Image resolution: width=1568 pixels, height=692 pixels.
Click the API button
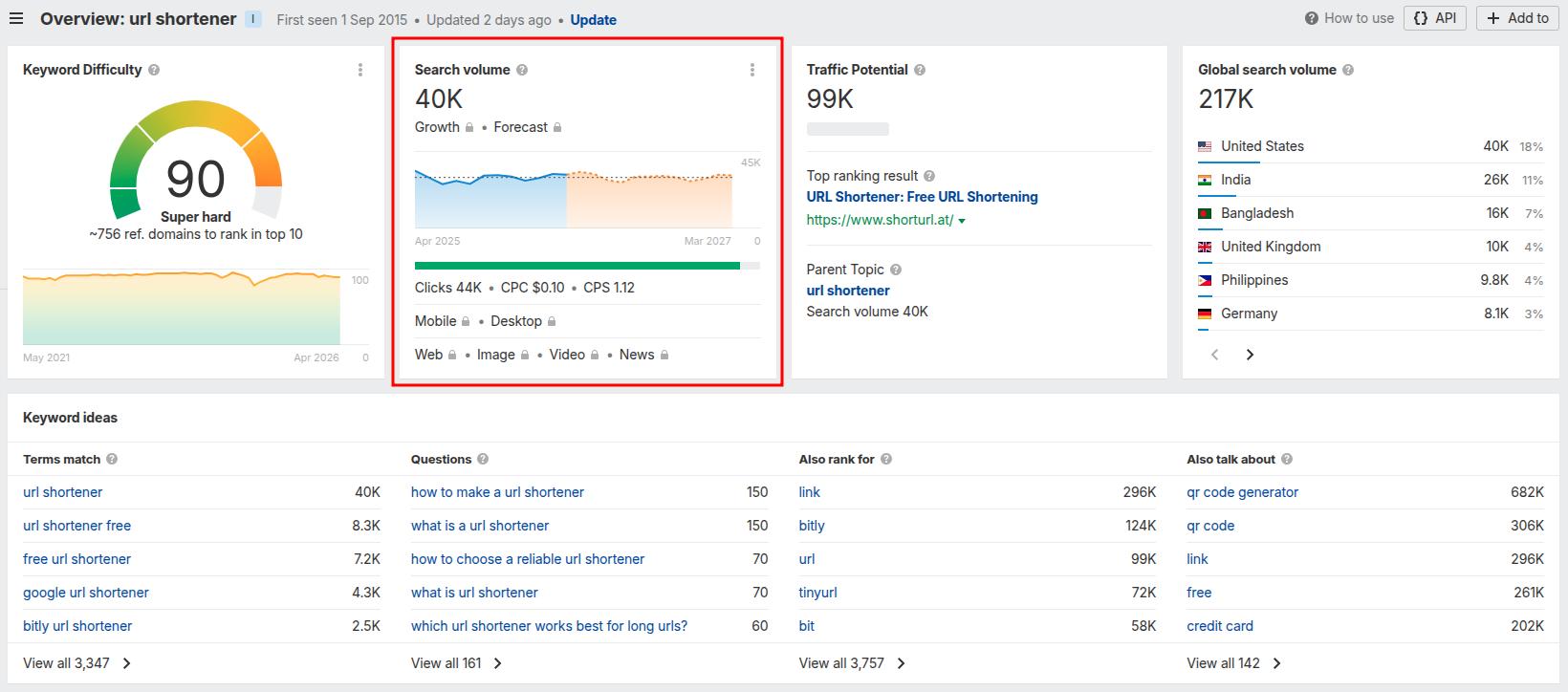click(x=1434, y=18)
